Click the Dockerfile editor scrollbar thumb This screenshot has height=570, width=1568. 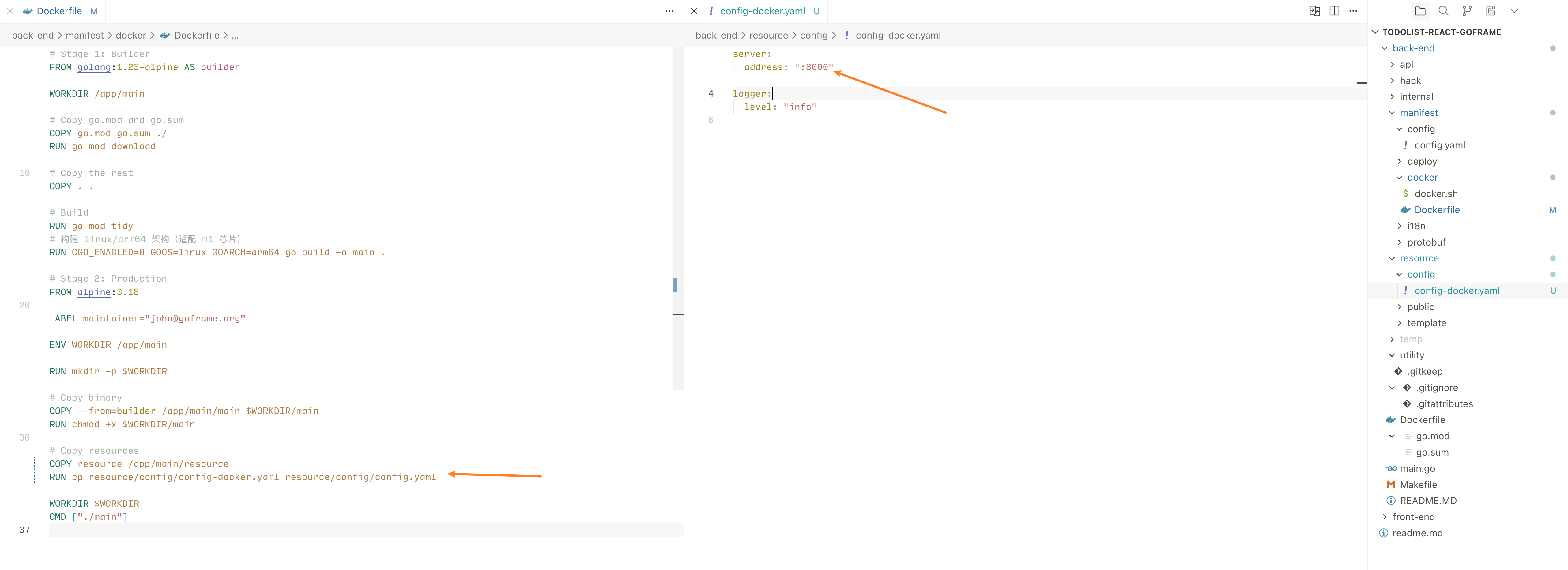(678, 218)
